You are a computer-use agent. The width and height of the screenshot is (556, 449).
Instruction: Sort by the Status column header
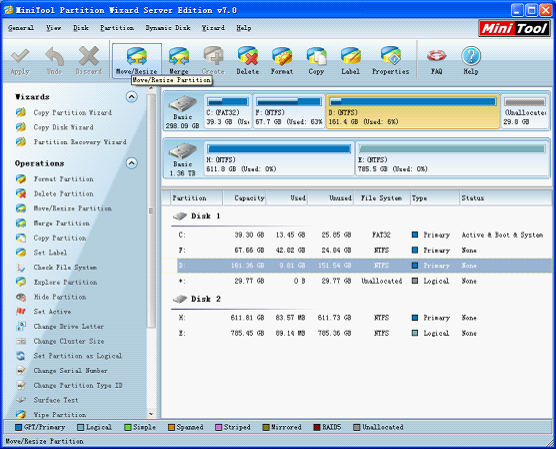pyautogui.click(x=506, y=198)
